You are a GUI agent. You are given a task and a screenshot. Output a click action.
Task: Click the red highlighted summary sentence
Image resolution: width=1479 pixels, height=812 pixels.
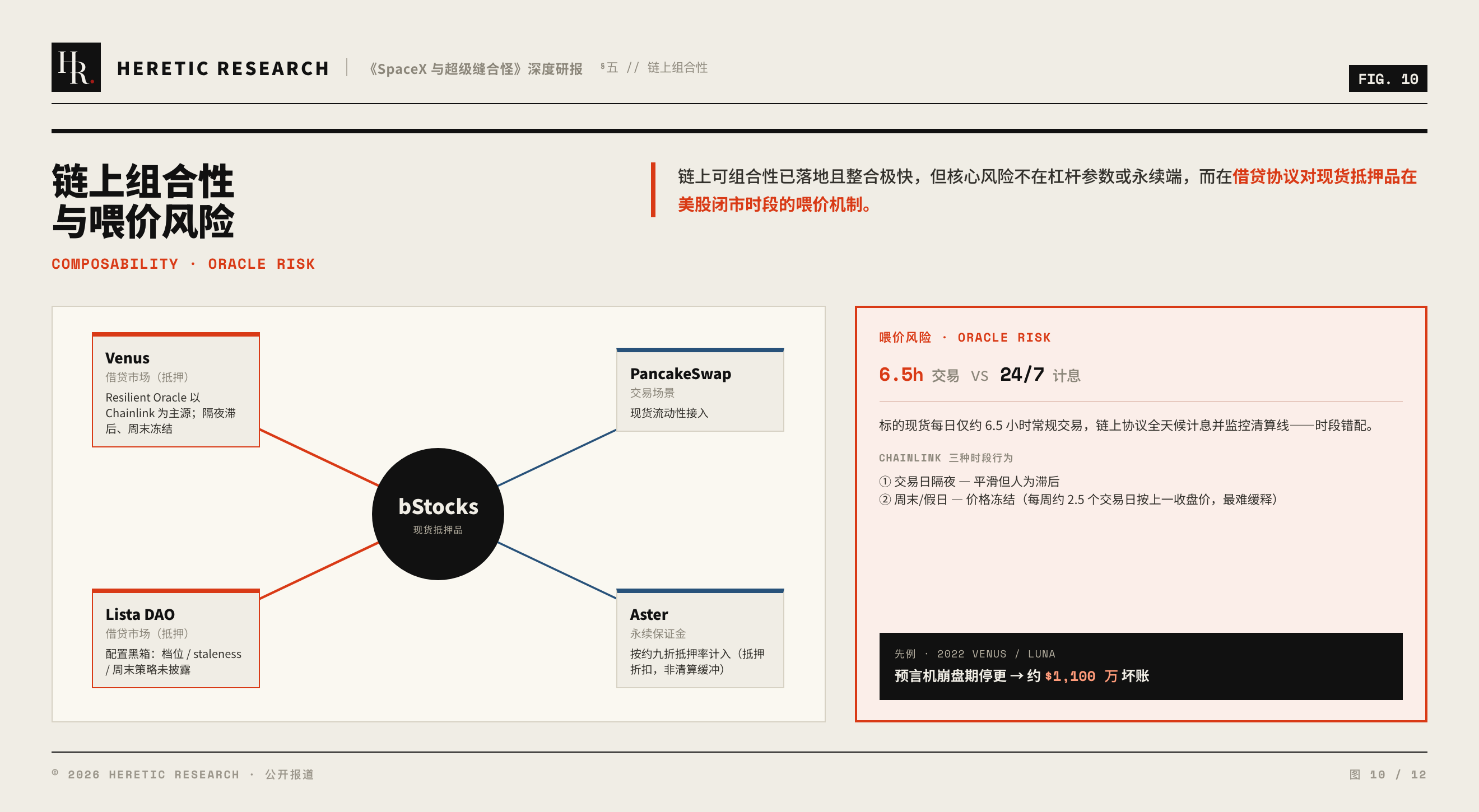[1047, 190]
